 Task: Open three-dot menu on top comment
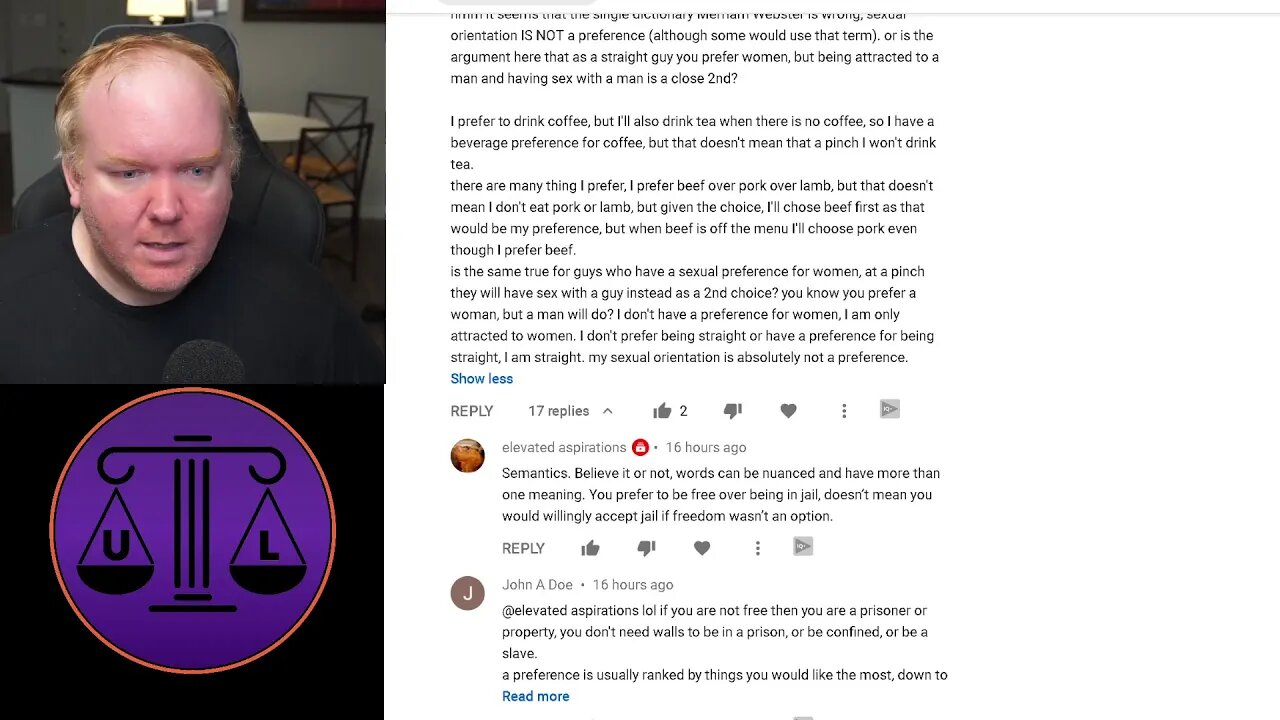point(844,411)
